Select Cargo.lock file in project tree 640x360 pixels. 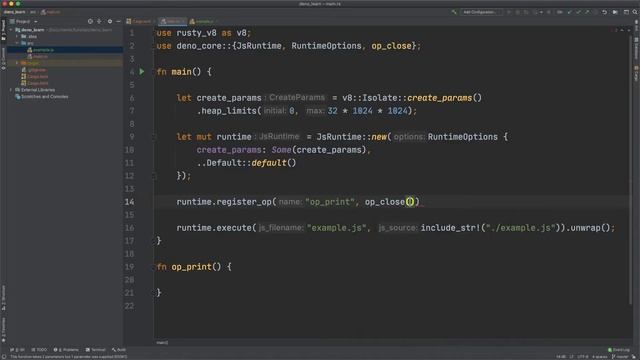35,76
